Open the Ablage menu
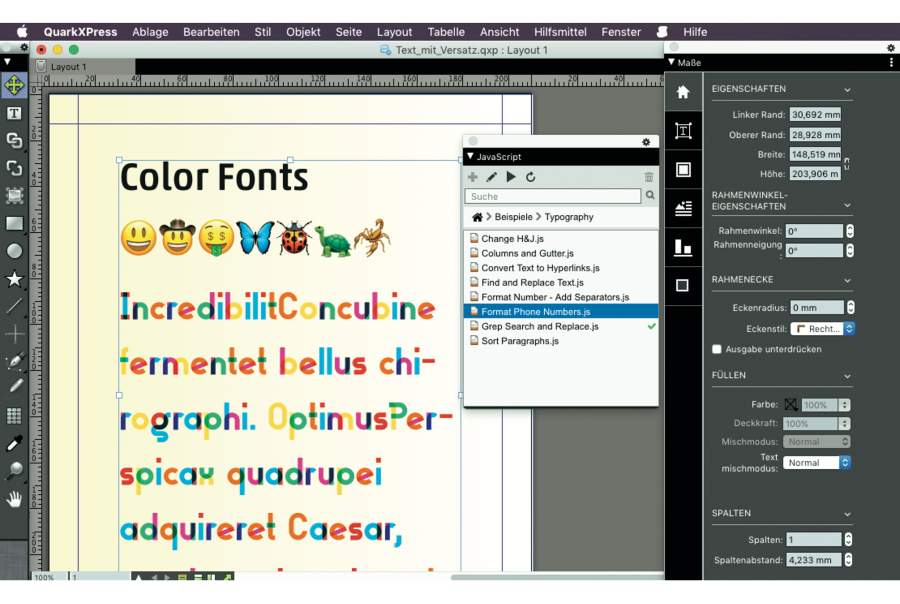This screenshot has width=900, height=604. tap(150, 32)
